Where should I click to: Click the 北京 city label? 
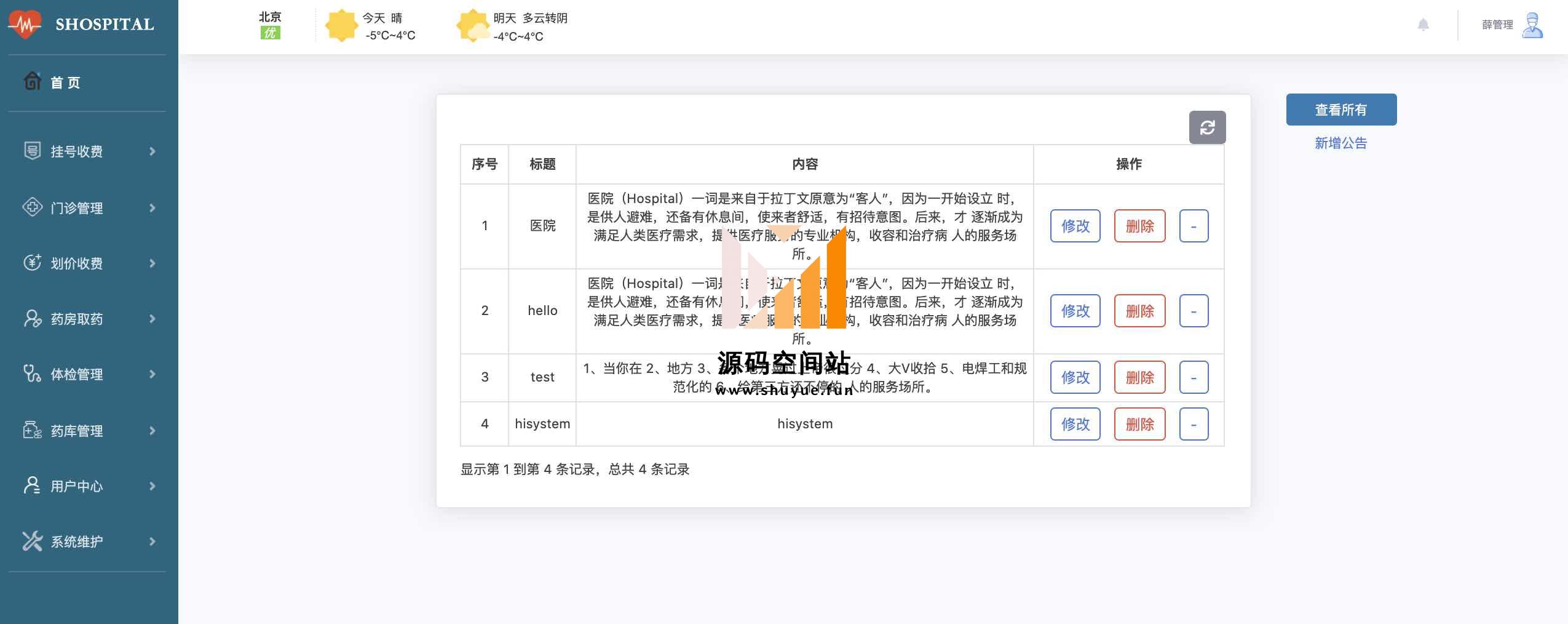click(270, 17)
